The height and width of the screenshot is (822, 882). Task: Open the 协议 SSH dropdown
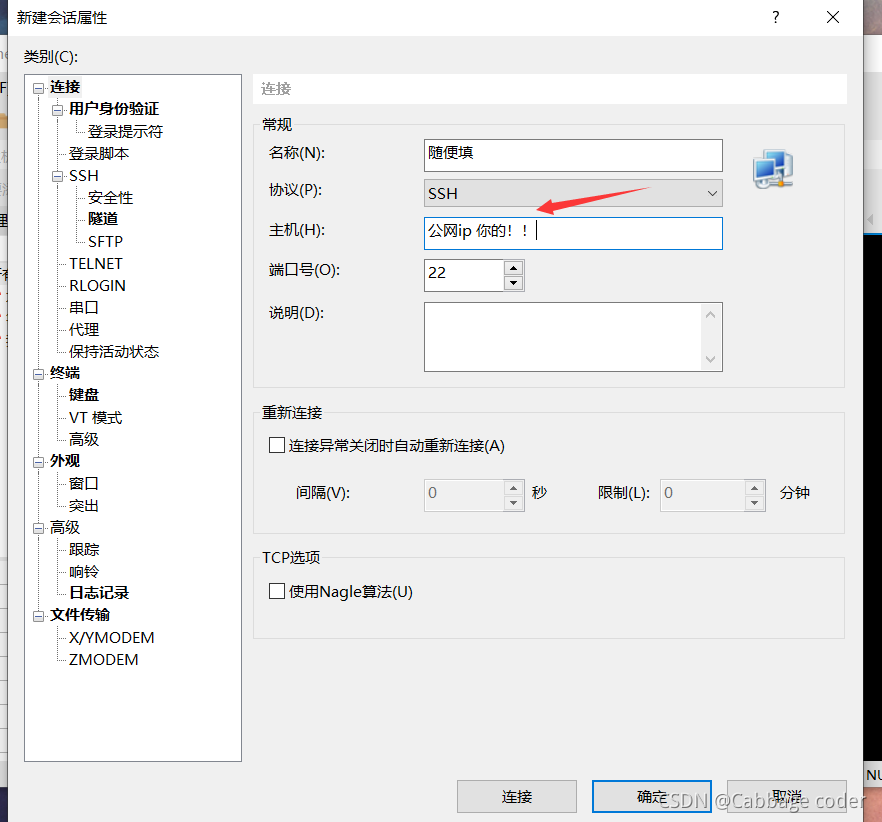573,193
